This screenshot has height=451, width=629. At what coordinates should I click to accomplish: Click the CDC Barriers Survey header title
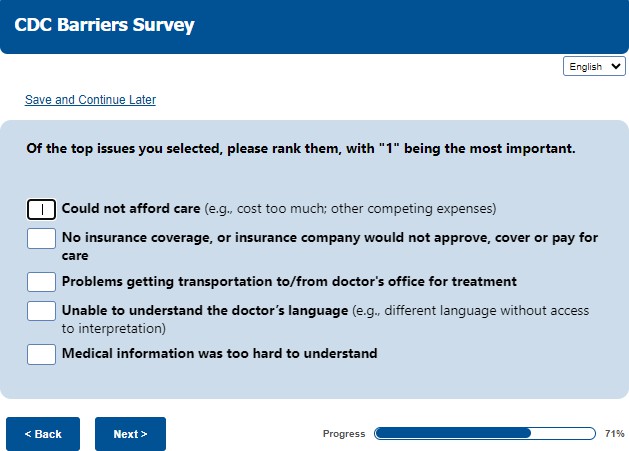point(105,25)
